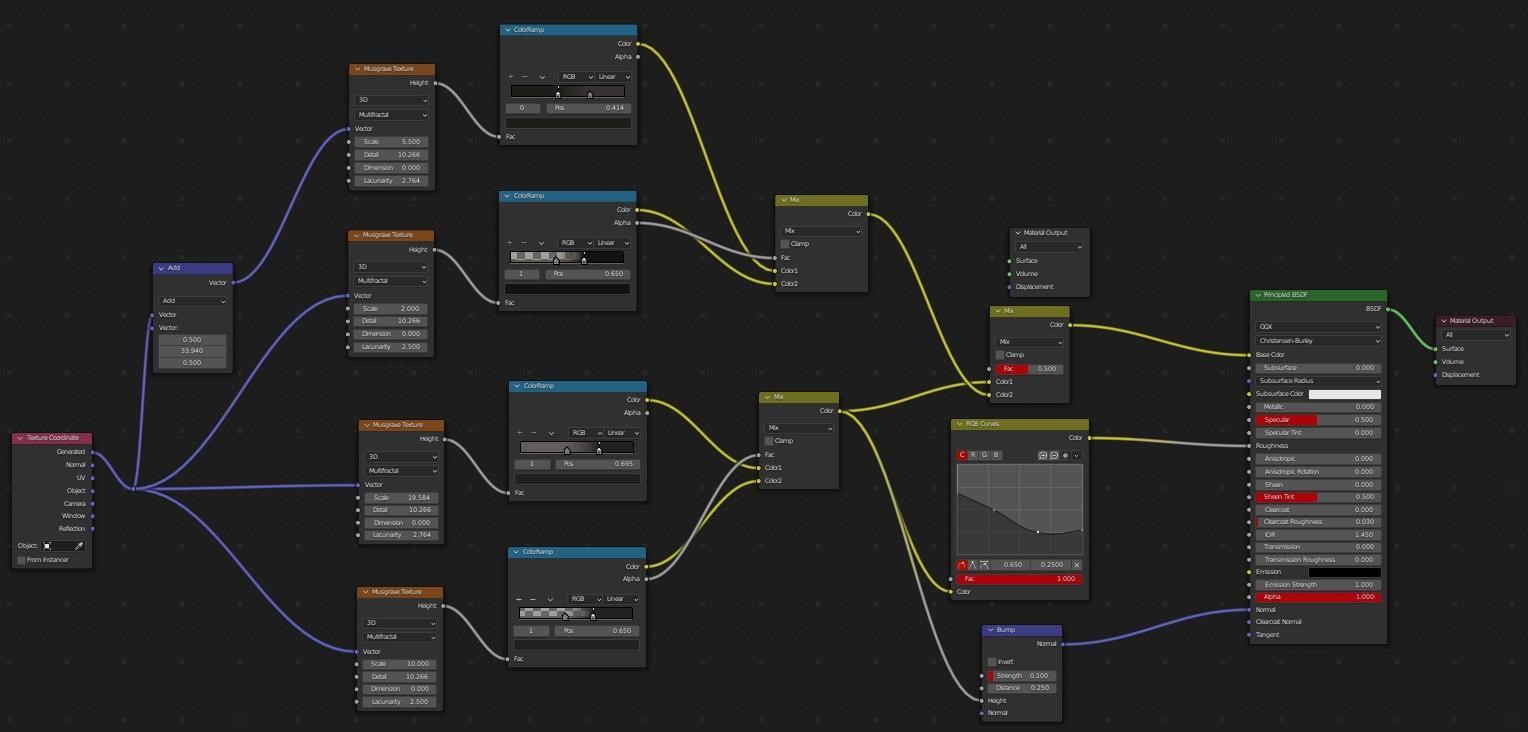The width and height of the screenshot is (1528, 732).
Task: Click Distance 0.250 field in Bump node
Action: tap(1022, 688)
